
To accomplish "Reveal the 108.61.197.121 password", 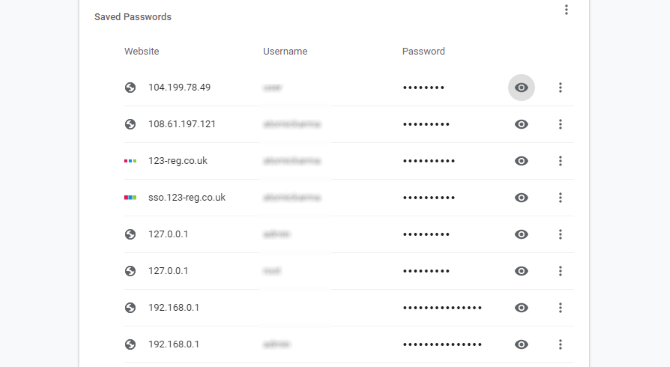I will pyautogui.click(x=521, y=124).
